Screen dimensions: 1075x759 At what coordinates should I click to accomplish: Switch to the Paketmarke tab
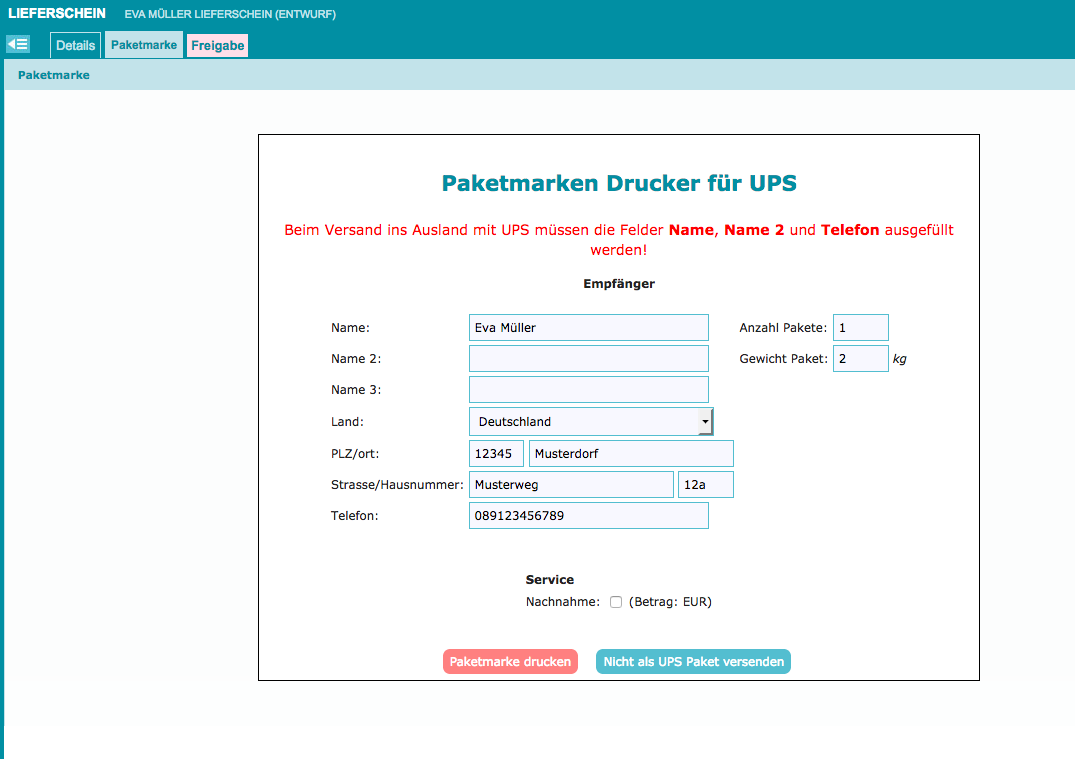(x=144, y=45)
